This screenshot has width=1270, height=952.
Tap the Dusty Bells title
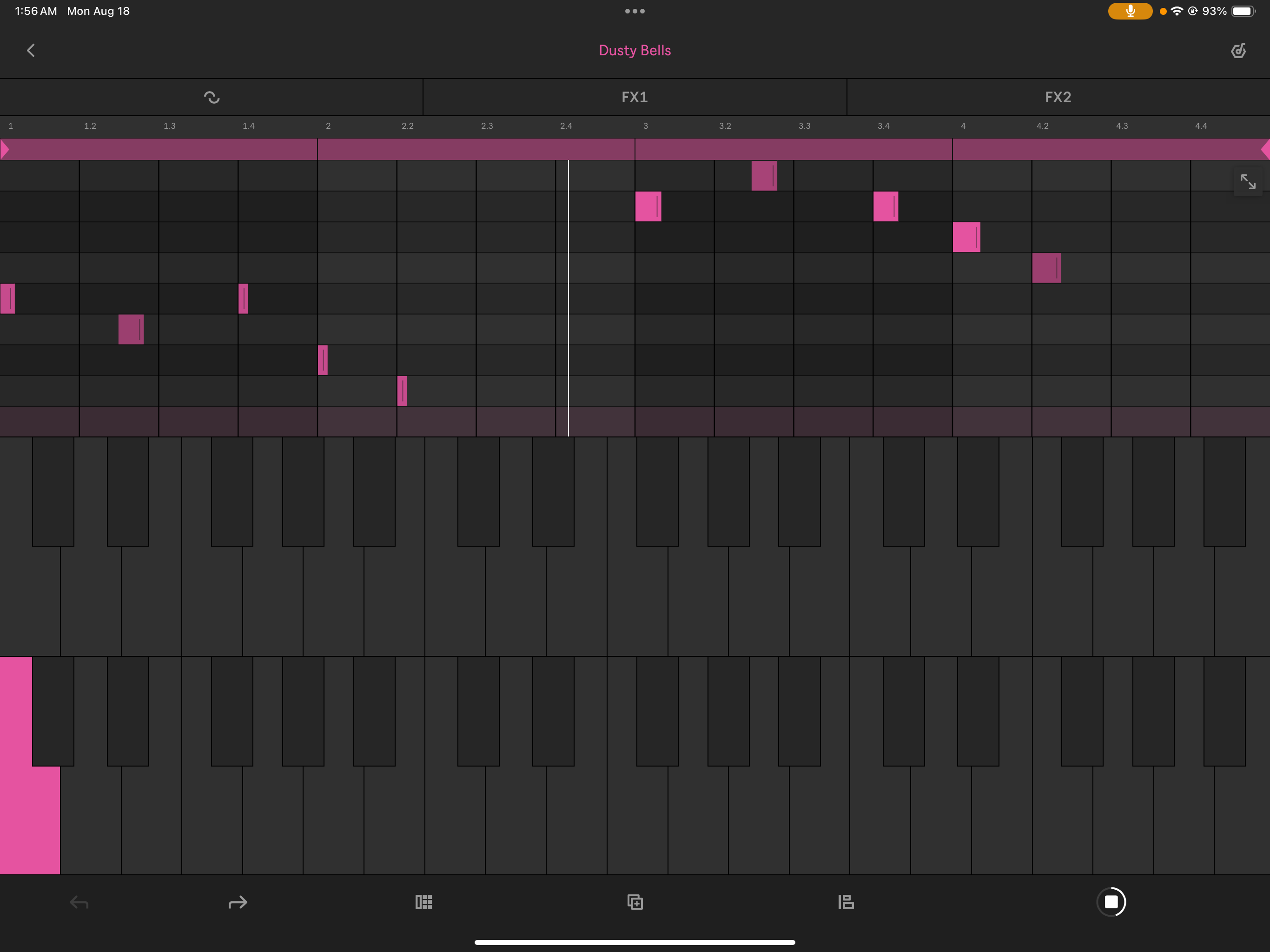tap(635, 51)
